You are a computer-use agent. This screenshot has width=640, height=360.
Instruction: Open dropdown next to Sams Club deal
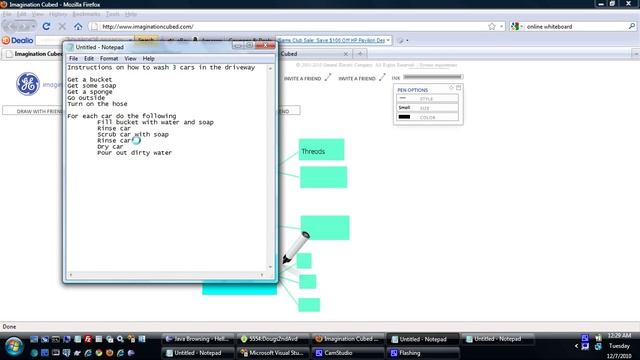[388, 40]
